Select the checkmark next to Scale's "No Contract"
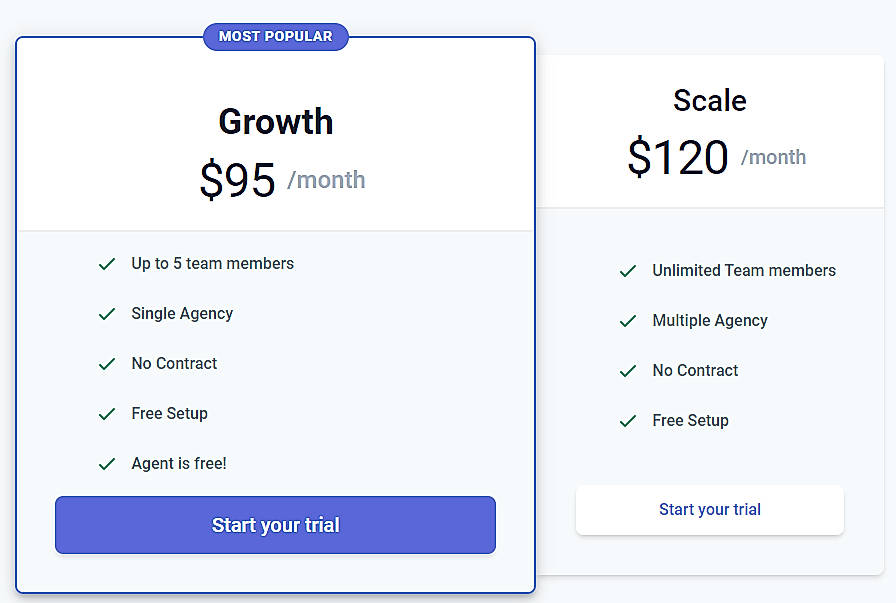The image size is (896, 603). point(628,371)
